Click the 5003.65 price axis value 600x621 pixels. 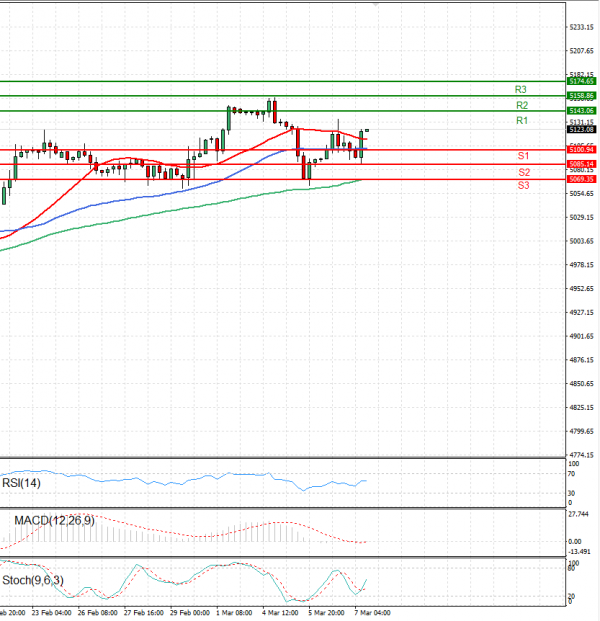[581, 241]
